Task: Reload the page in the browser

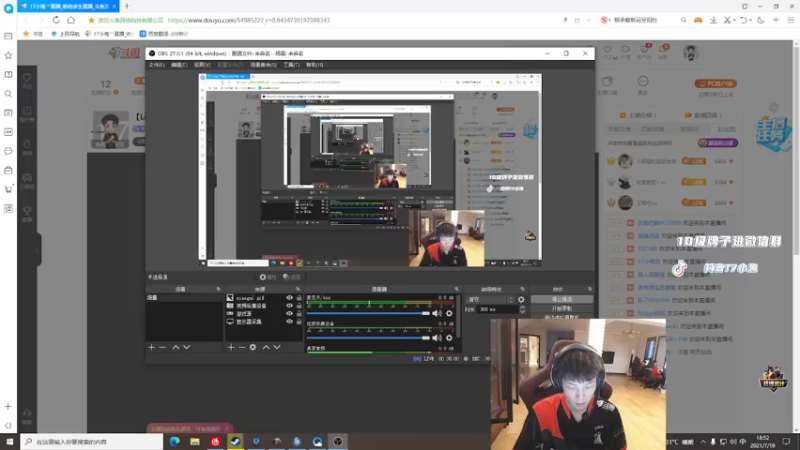Action: click(x=56, y=20)
